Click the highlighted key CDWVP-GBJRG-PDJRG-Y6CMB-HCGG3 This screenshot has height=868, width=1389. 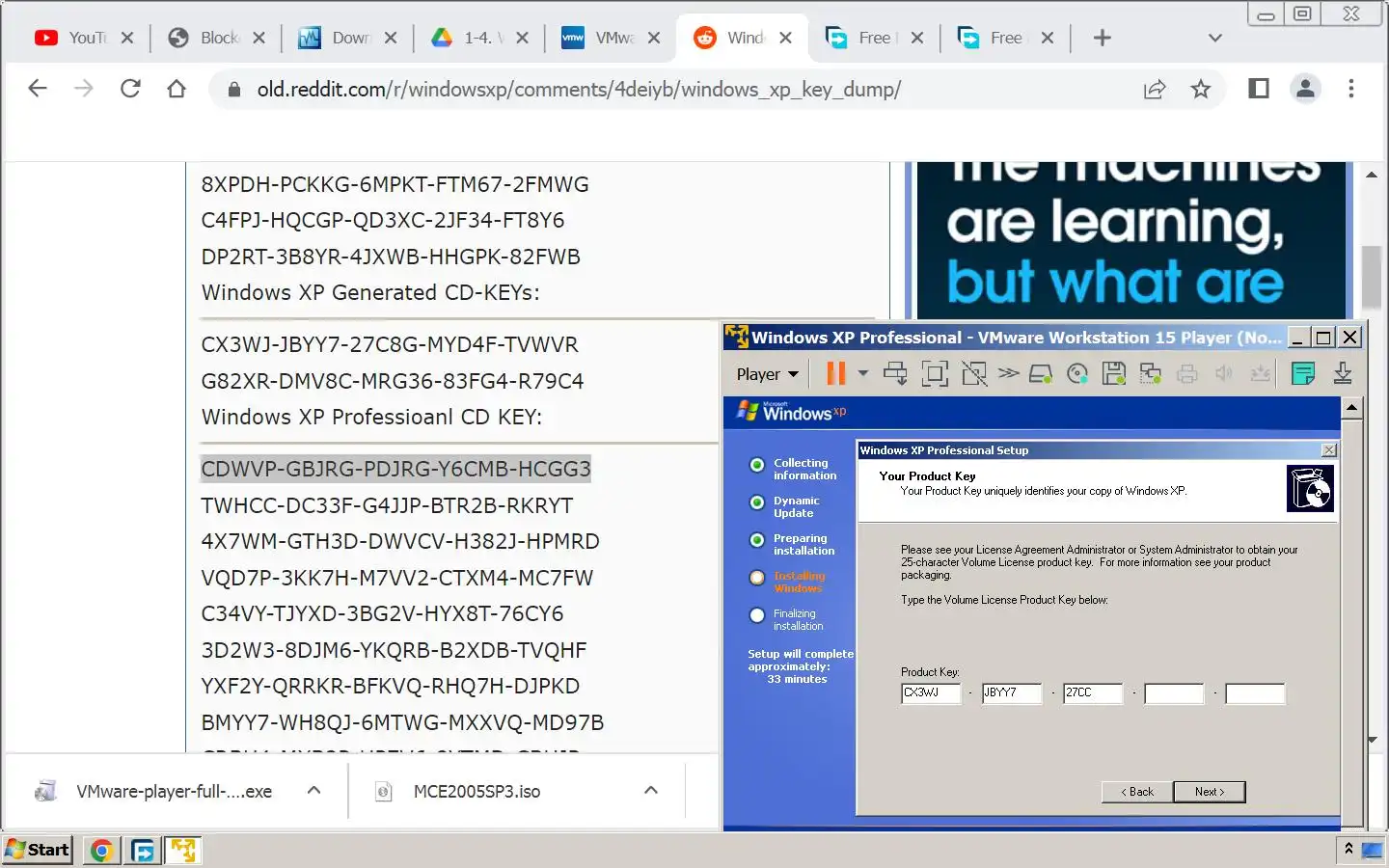(x=395, y=469)
